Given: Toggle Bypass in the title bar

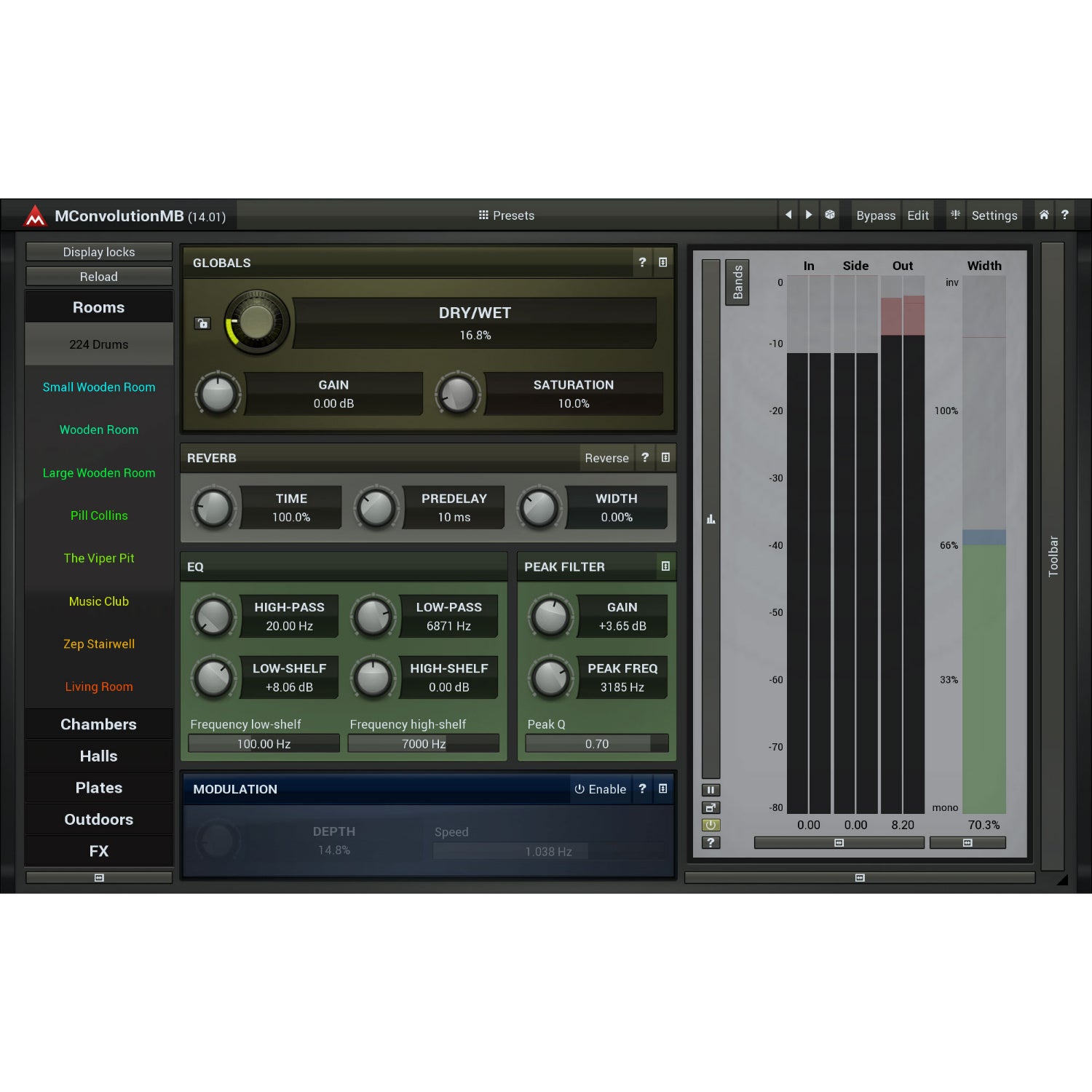Looking at the screenshot, I should point(876,215).
